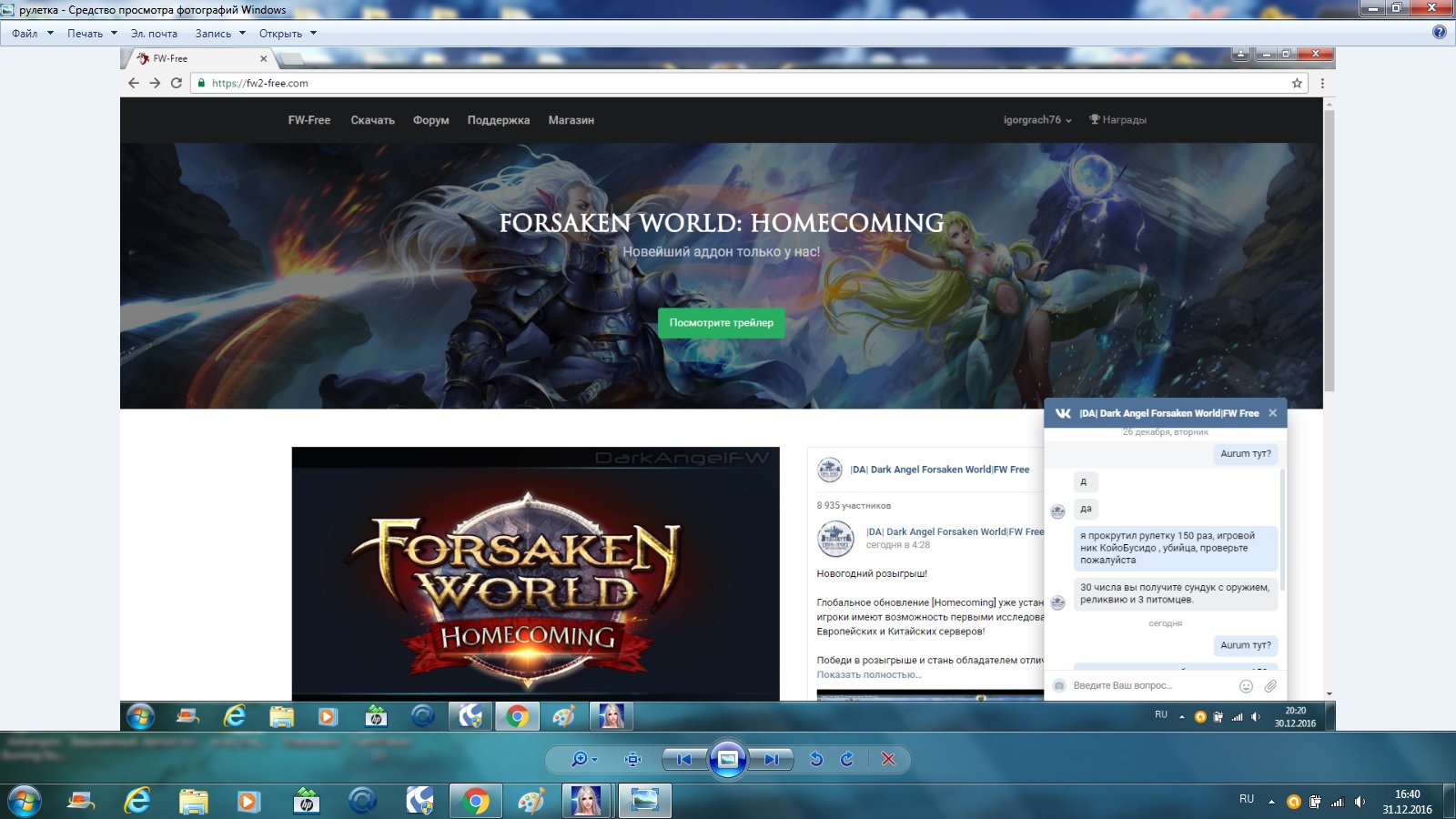This screenshot has height=819, width=1456.
Task: Open the Файл menu
Action: click(25, 34)
